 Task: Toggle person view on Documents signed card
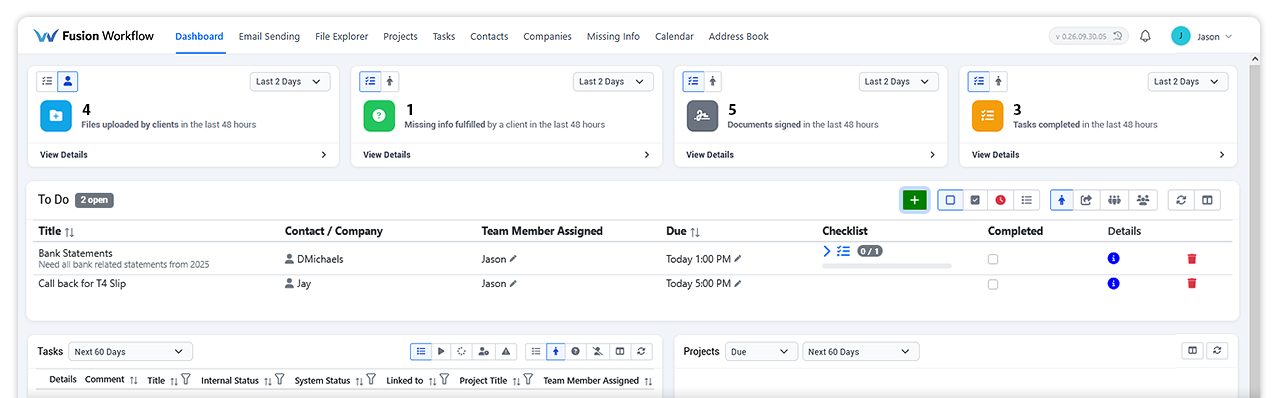tap(714, 82)
